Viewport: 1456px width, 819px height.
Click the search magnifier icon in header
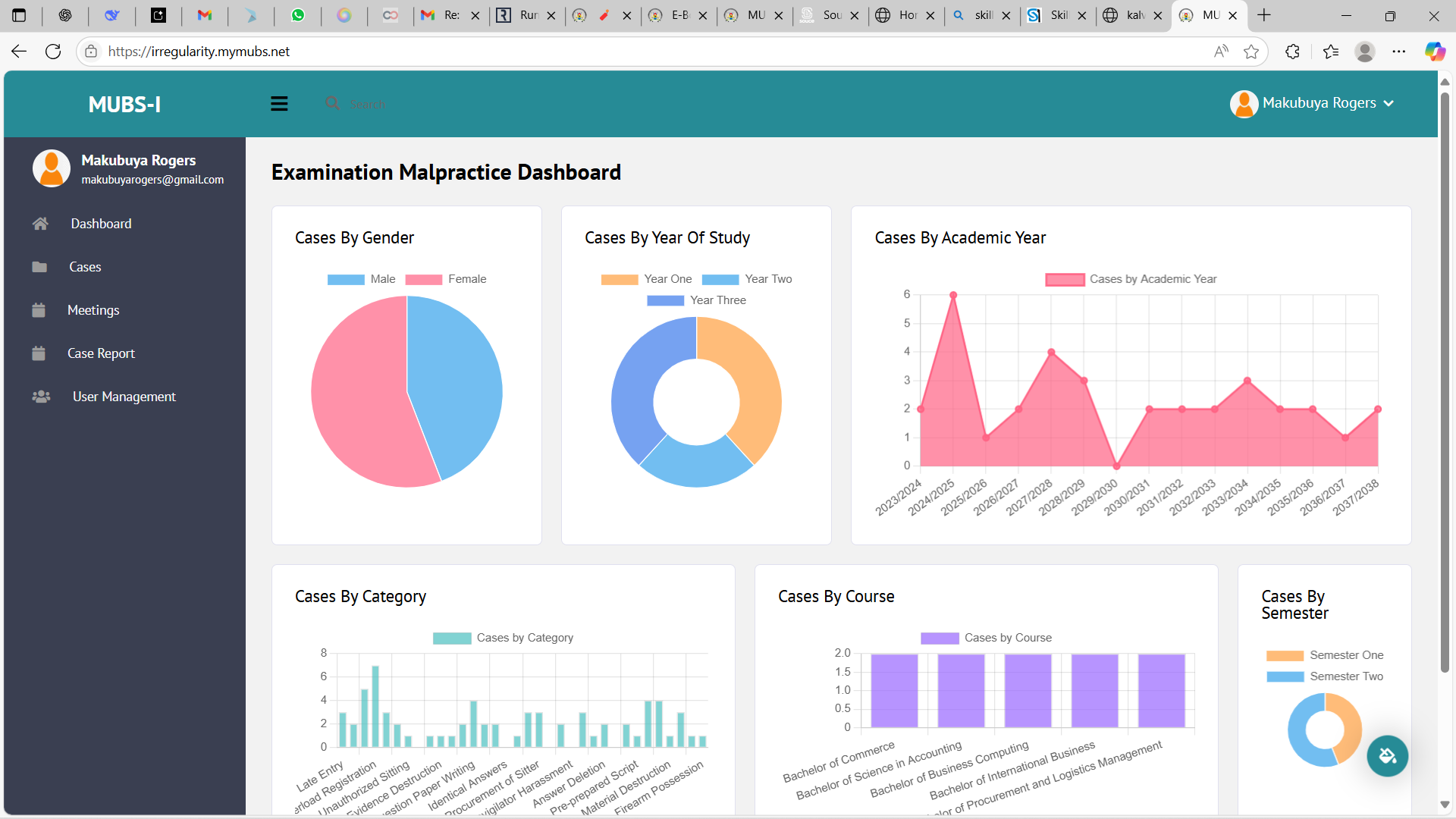(332, 103)
